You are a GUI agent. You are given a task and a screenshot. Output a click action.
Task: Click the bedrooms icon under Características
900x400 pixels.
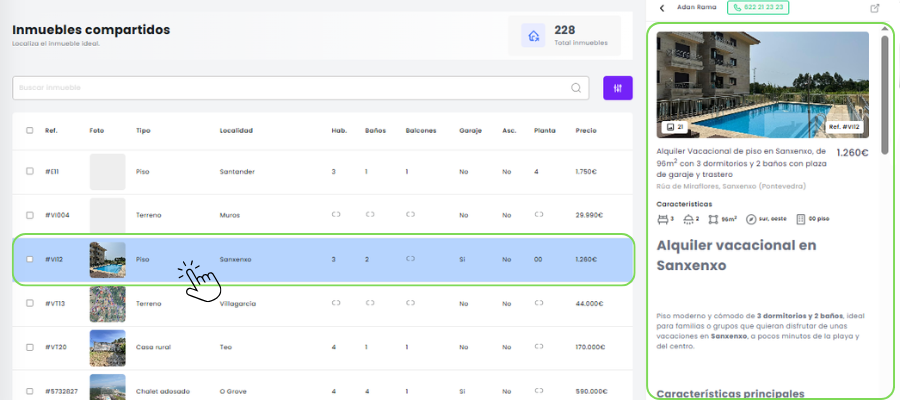point(662,219)
